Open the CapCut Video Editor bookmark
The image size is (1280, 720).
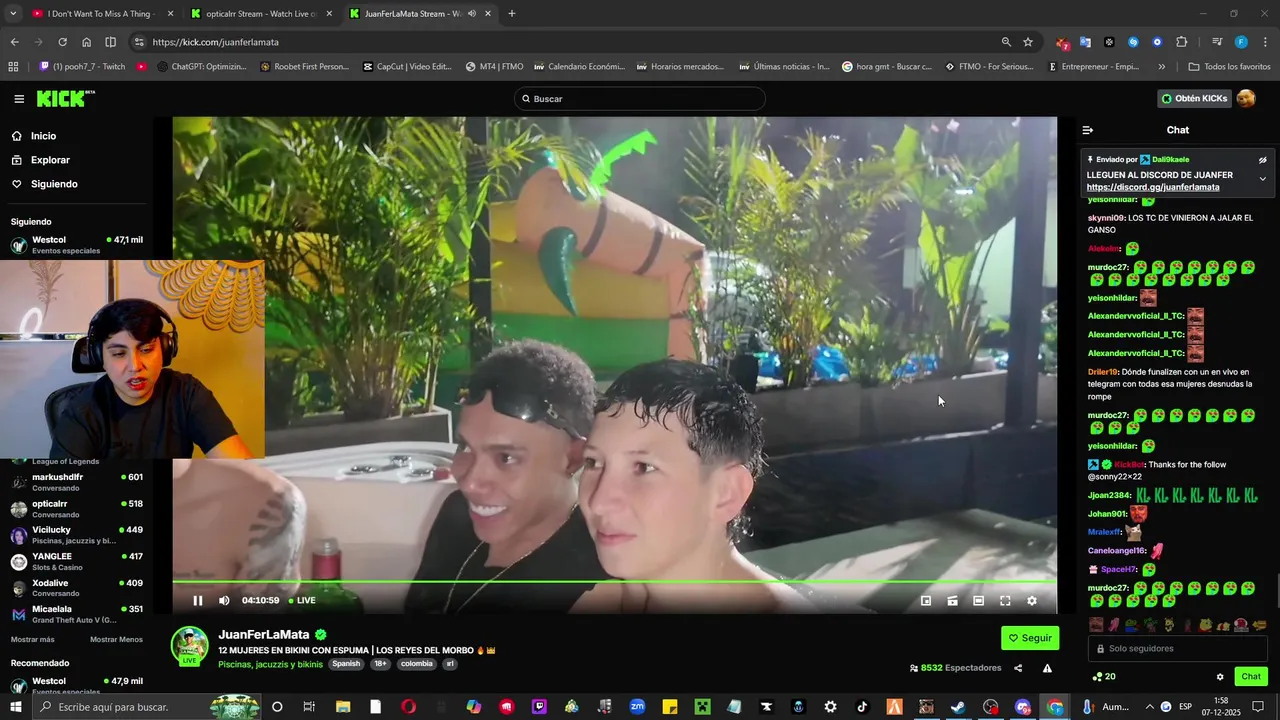point(407,67)
